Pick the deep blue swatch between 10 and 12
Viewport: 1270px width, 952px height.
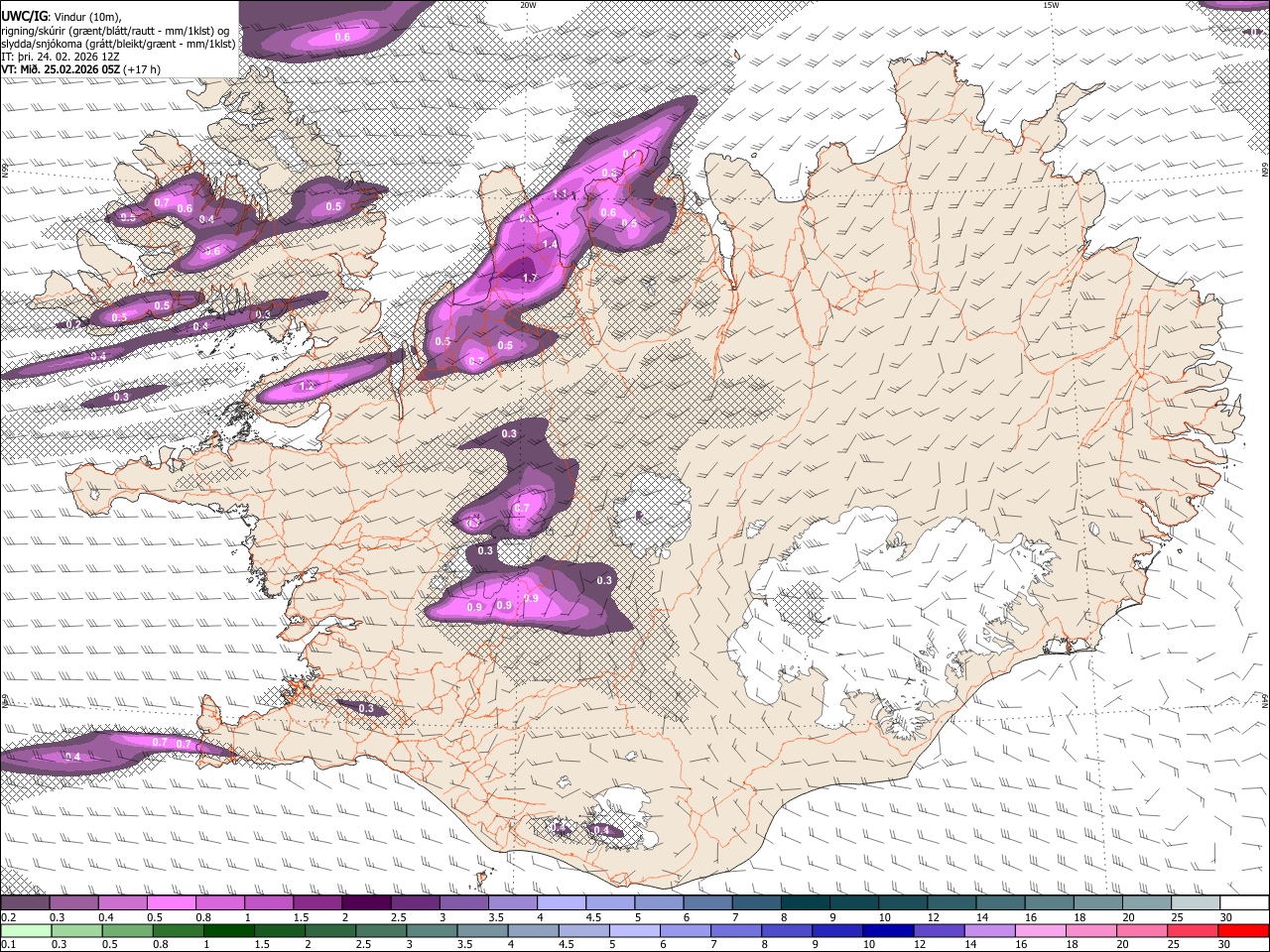[887, 929]
